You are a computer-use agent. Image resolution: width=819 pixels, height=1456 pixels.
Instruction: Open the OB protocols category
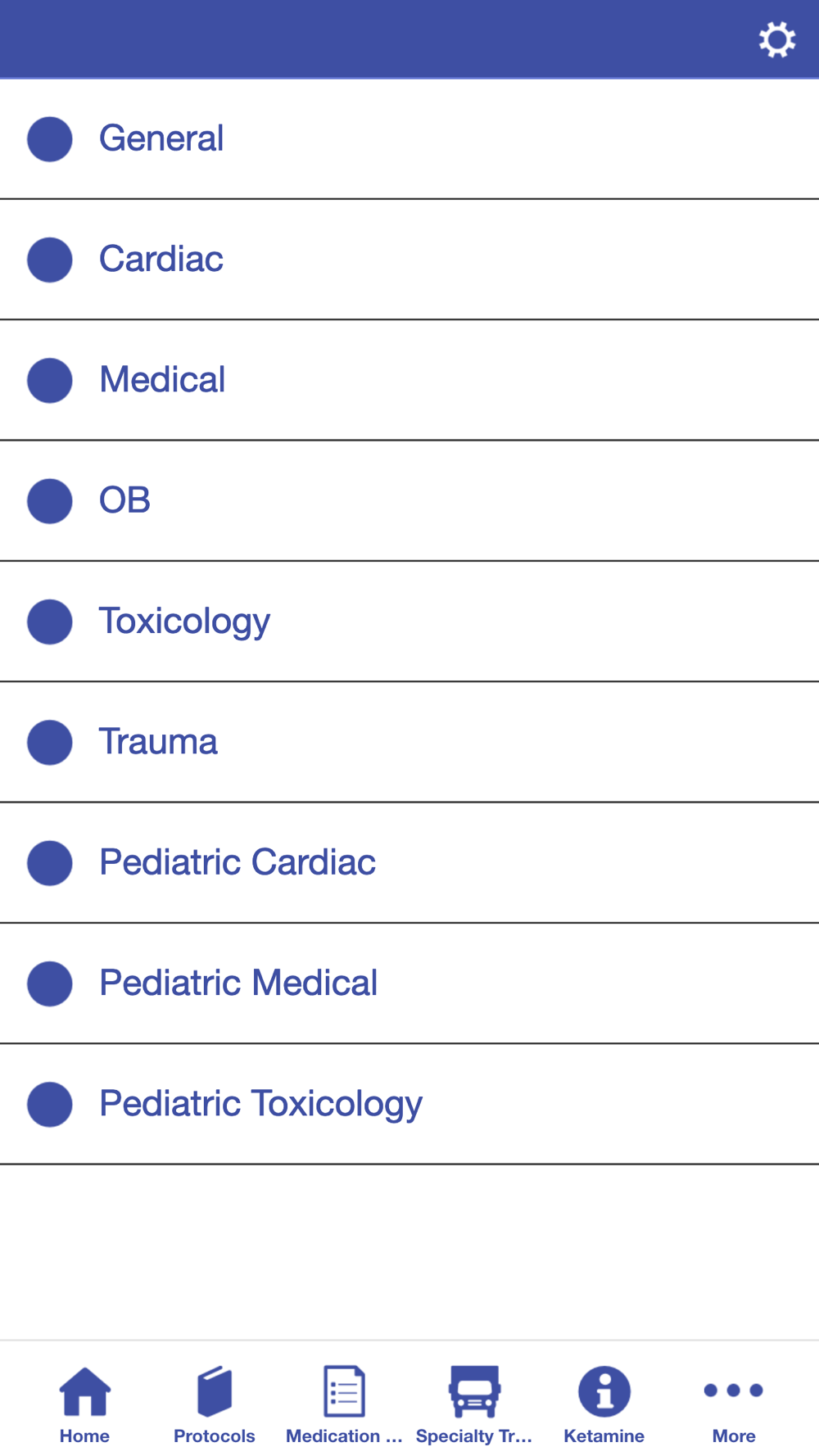pyautogui.click(x=124, y=500)
